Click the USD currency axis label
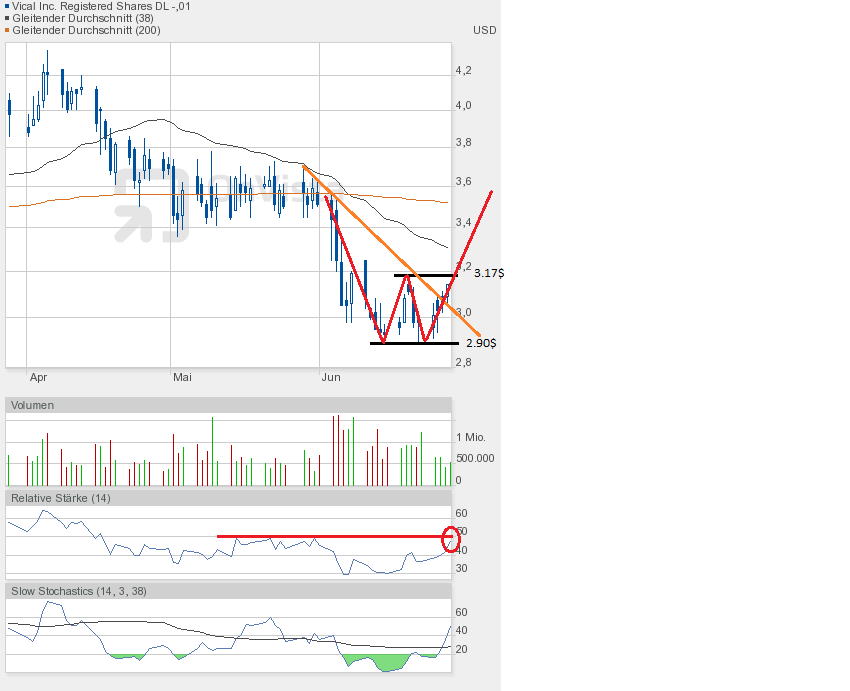This screenshot has width=850, height=691. tap(484, 30)
